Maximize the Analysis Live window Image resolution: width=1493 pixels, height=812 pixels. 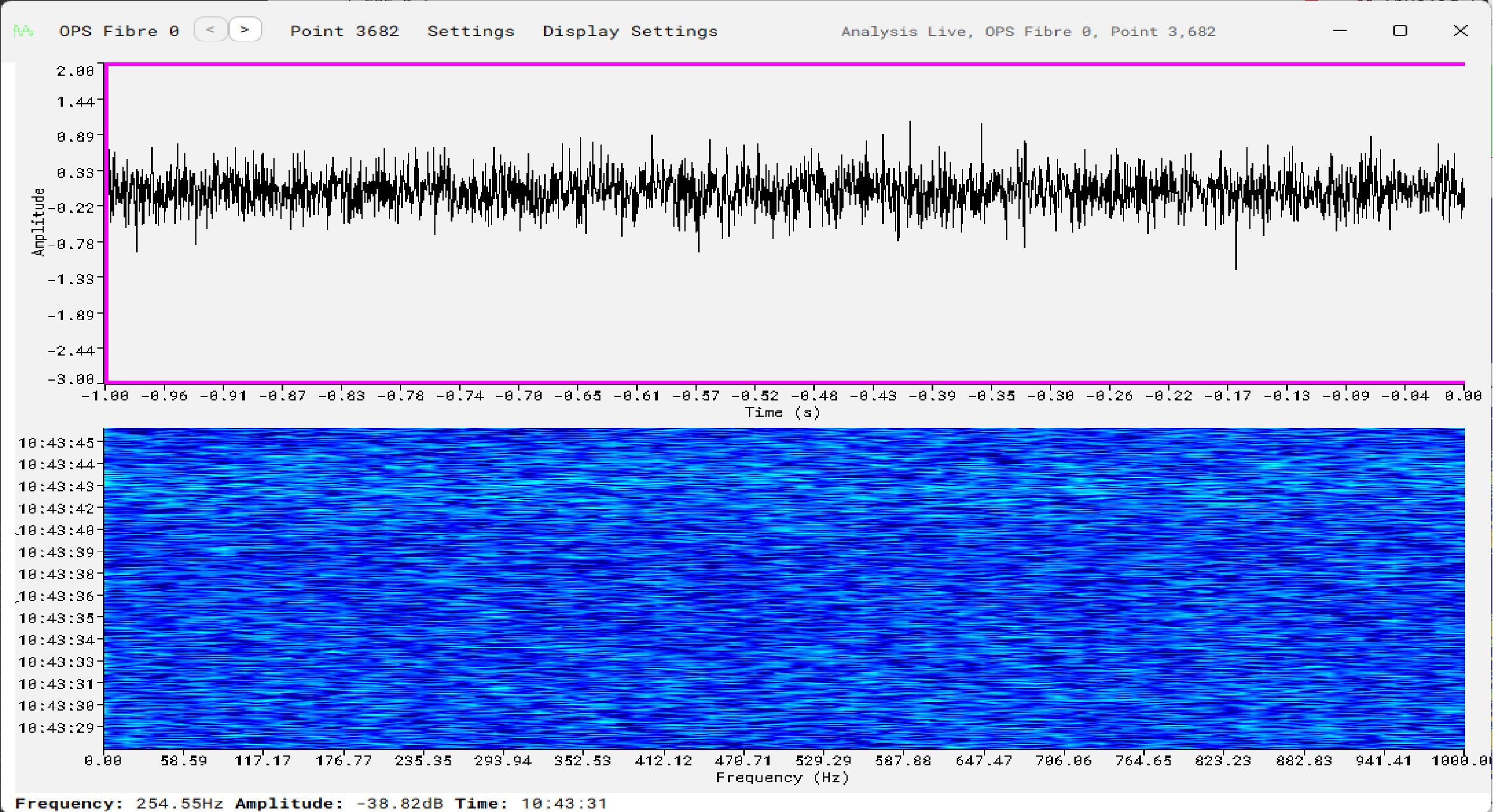(x=1400, y=30)
